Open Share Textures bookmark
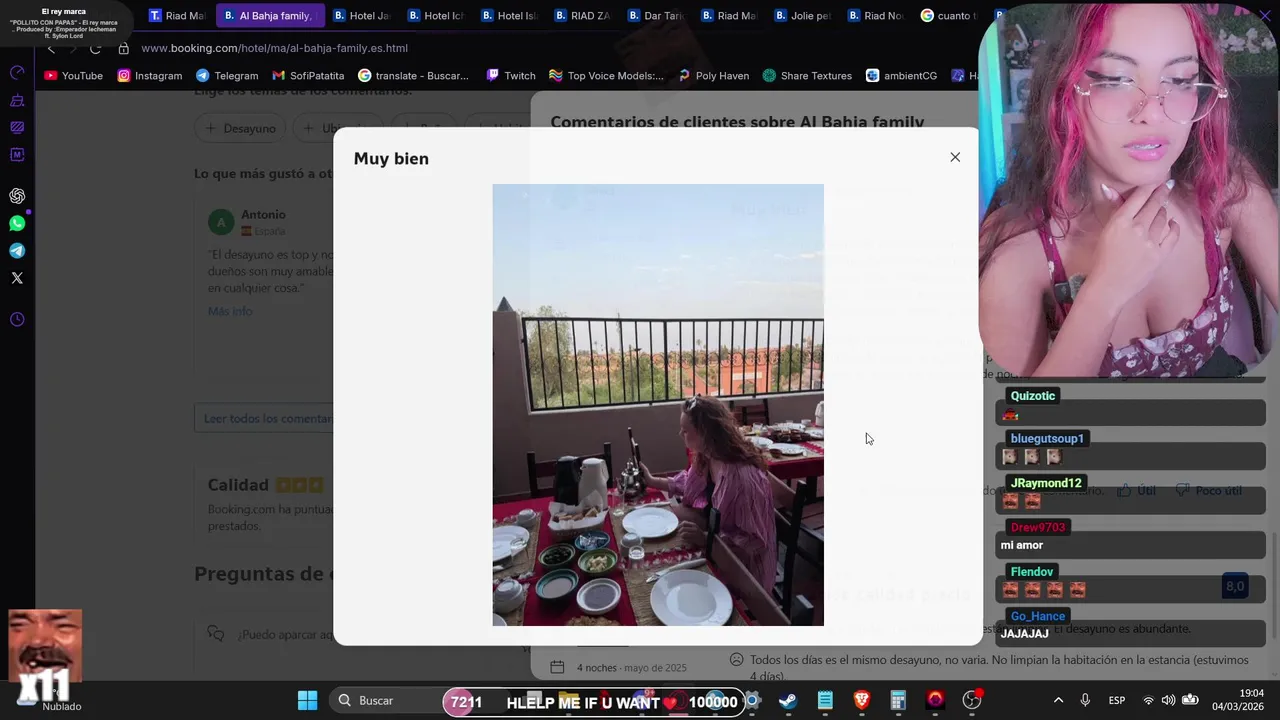The height and width of the screenshot is (720, 1280). tap(807, 75)
